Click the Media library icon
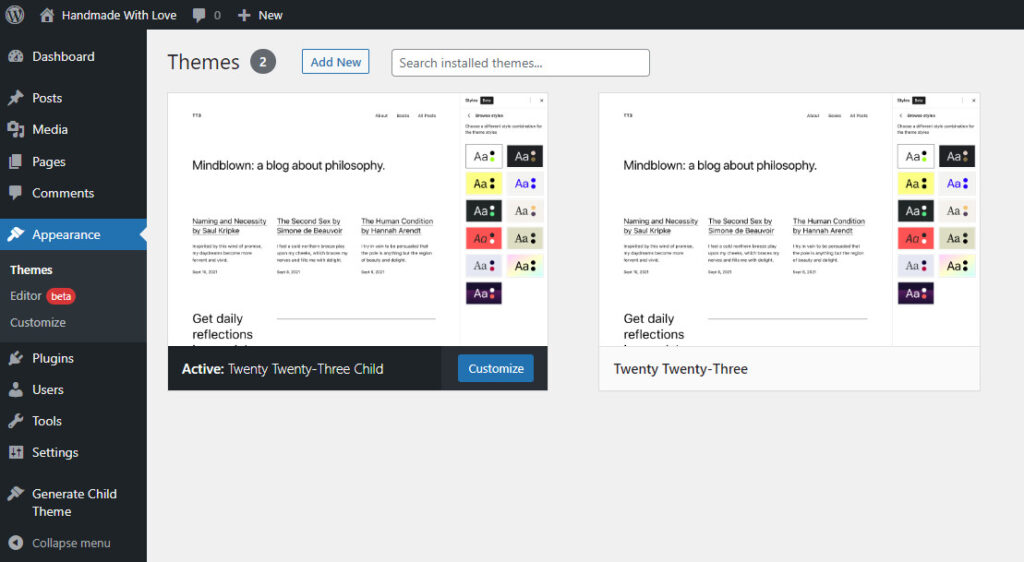 click(x=16, y=129)
